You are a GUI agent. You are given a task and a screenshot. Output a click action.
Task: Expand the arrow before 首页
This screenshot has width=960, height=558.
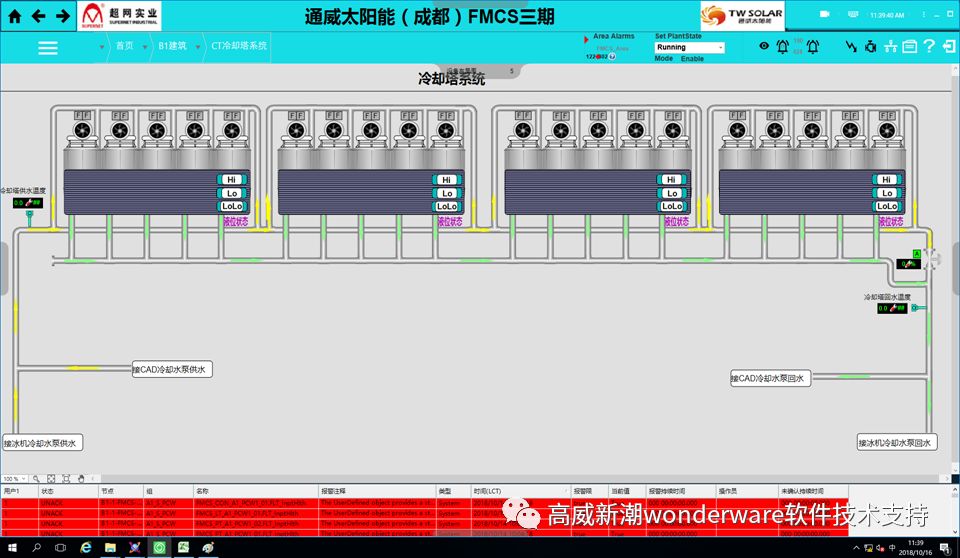click(x=102, y=47)
